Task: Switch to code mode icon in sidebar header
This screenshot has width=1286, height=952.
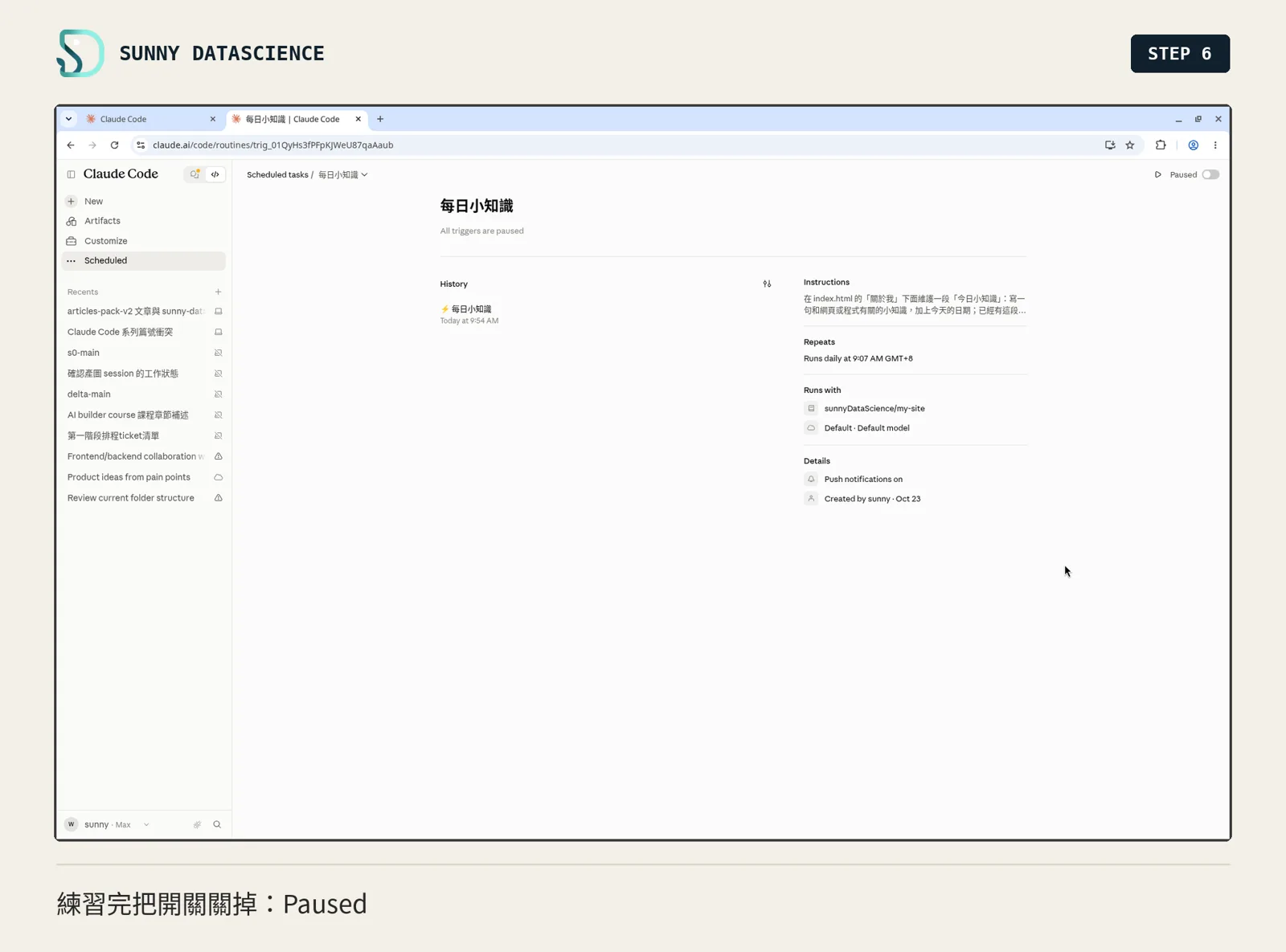Action: point(215,174)
